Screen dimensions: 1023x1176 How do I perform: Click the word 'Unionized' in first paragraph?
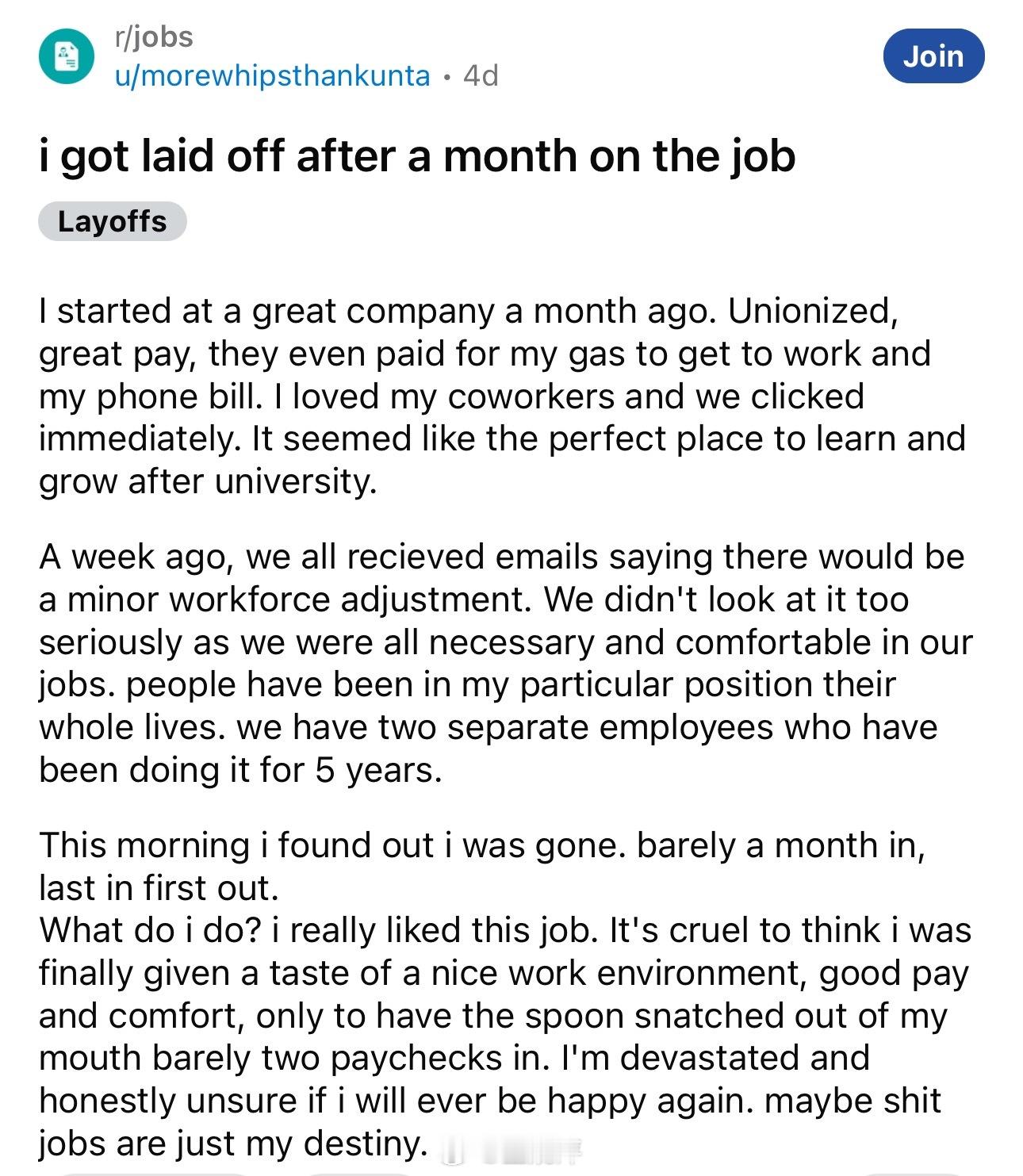coord(812,311)
